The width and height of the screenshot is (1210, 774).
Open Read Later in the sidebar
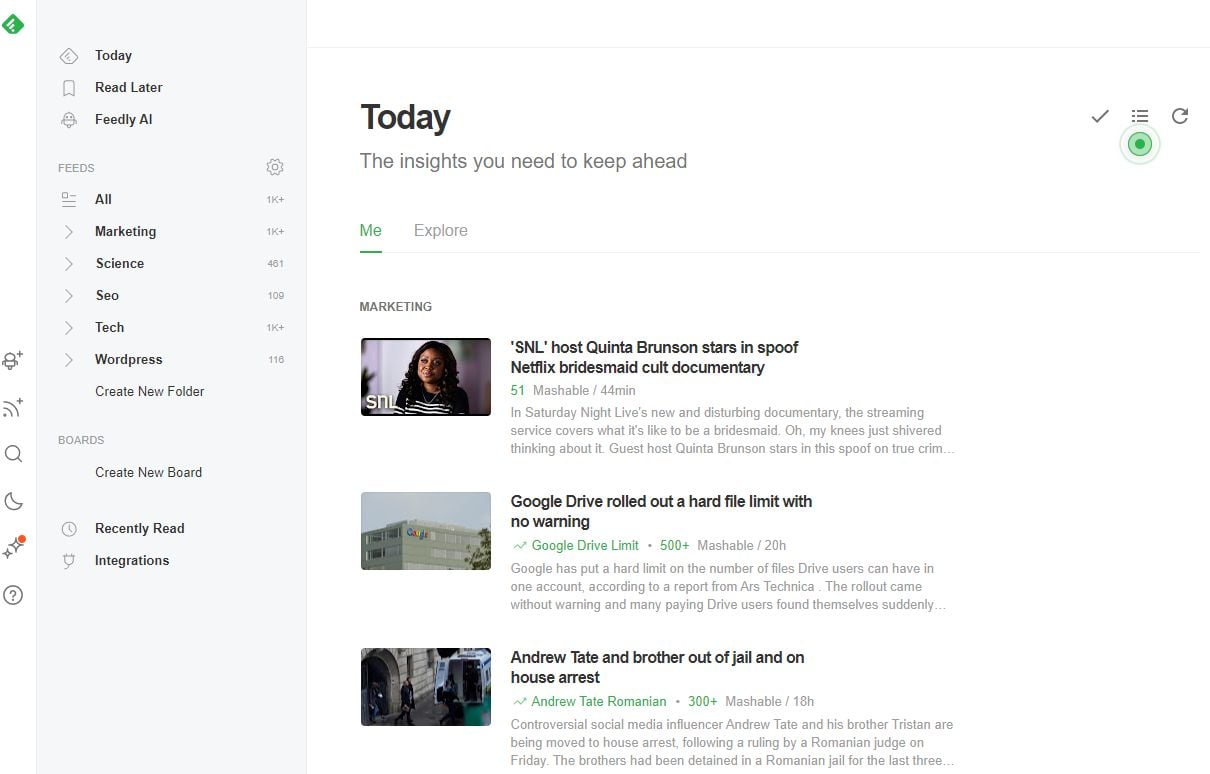(x=128, y=88)
